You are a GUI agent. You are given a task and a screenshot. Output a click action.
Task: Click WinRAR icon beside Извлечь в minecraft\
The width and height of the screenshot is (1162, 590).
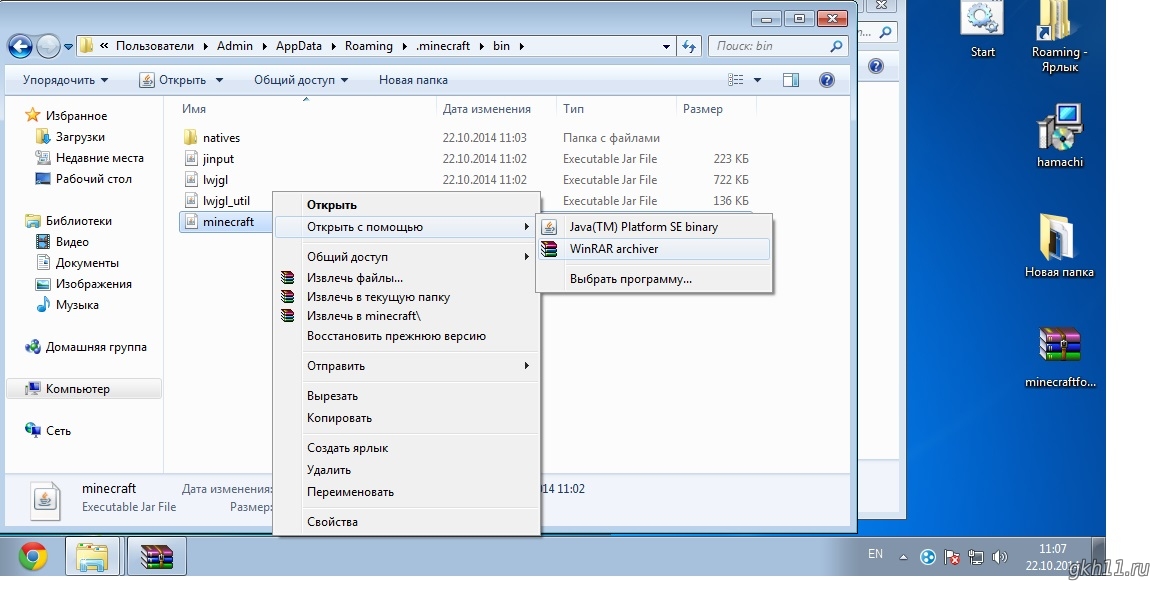[x=288, y=316]
